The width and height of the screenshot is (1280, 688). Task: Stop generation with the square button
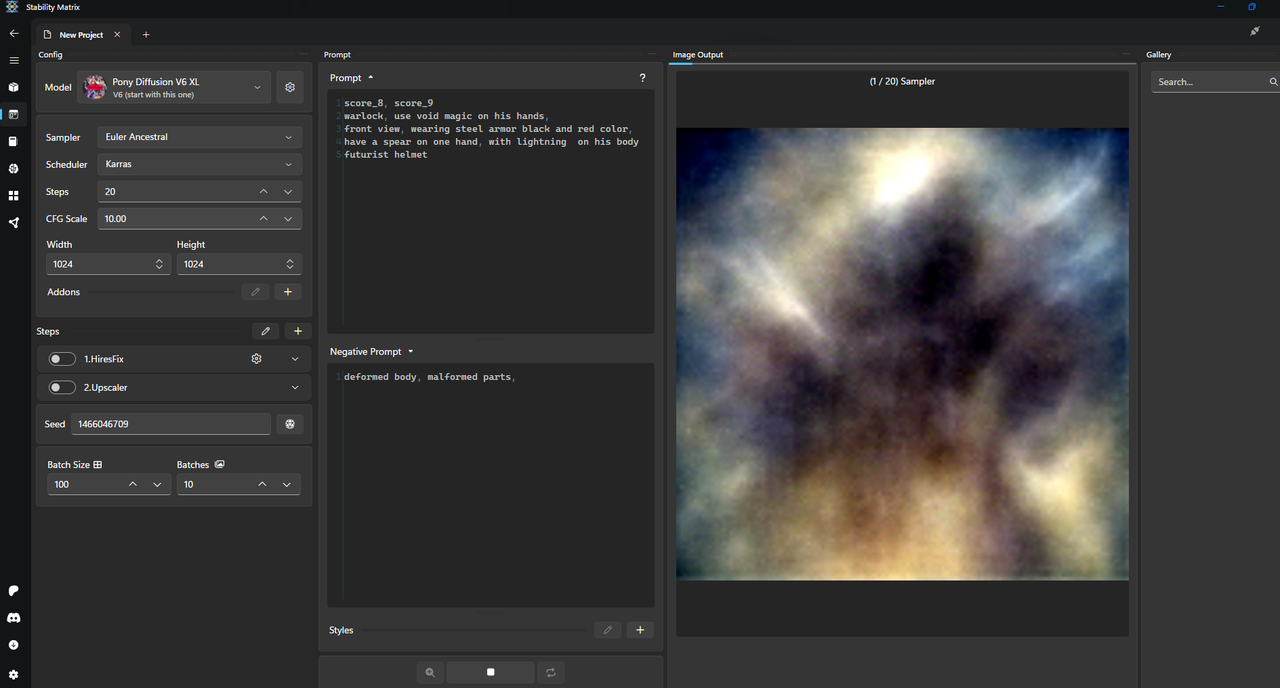[x=490, y=673]
